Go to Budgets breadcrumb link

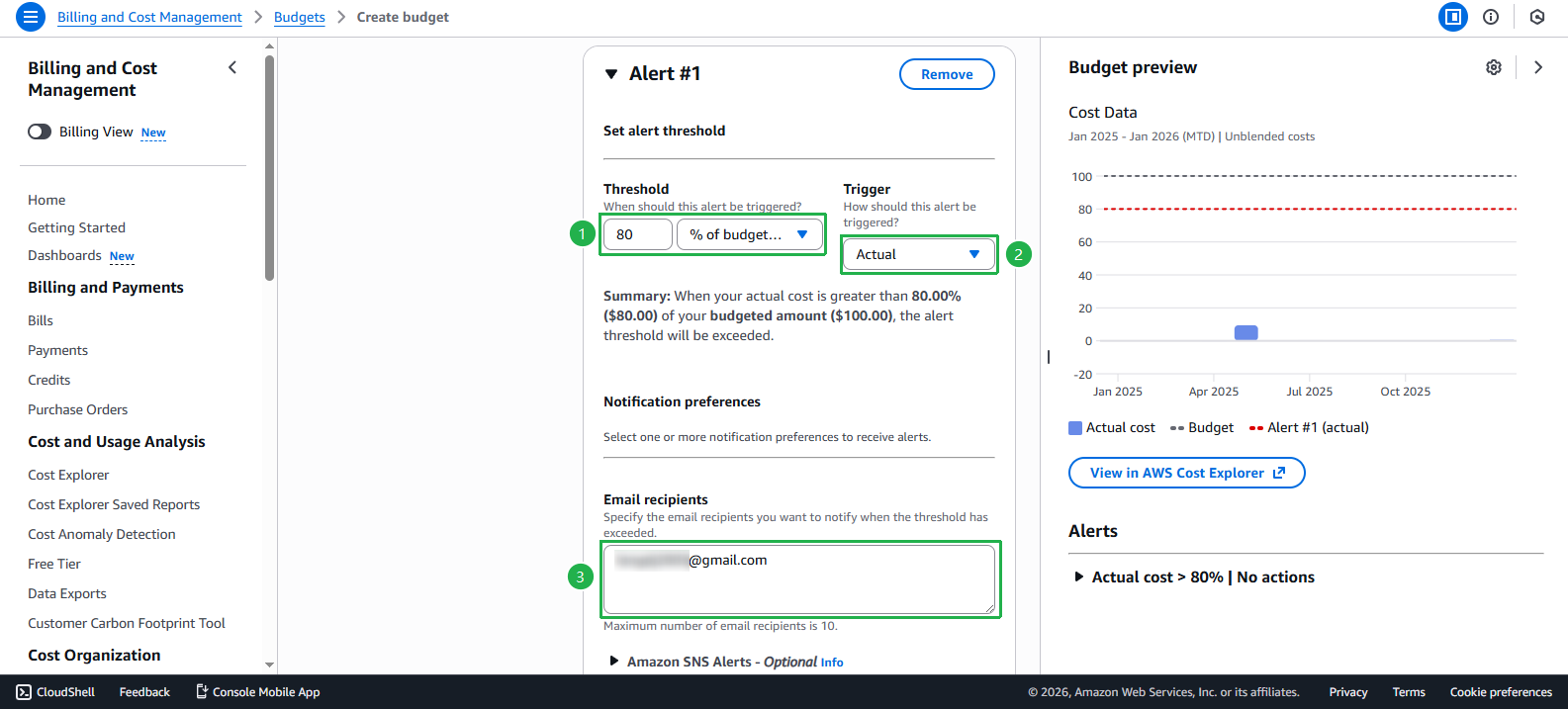click(x=300, y=17)
